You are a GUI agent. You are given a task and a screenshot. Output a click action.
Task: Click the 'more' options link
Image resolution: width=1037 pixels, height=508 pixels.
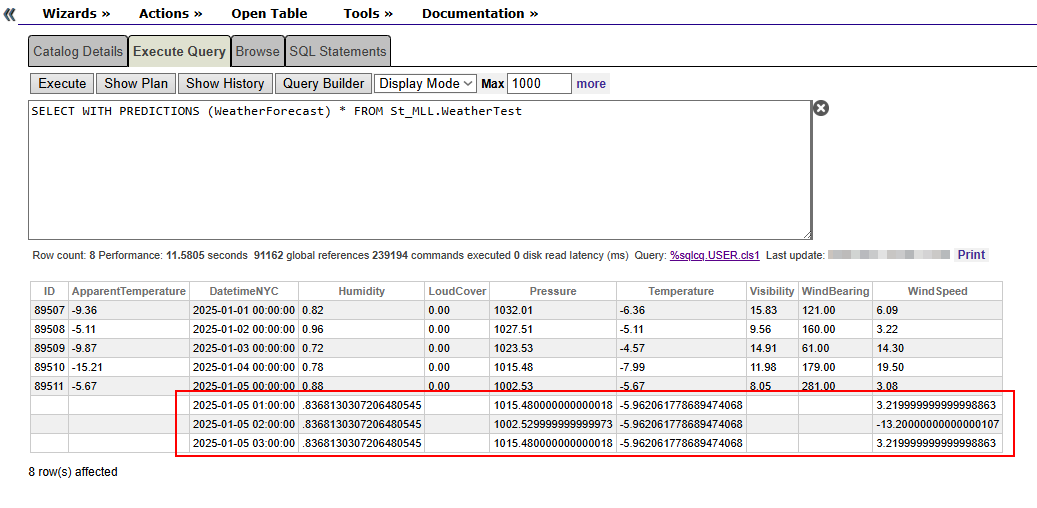(591, 84)
